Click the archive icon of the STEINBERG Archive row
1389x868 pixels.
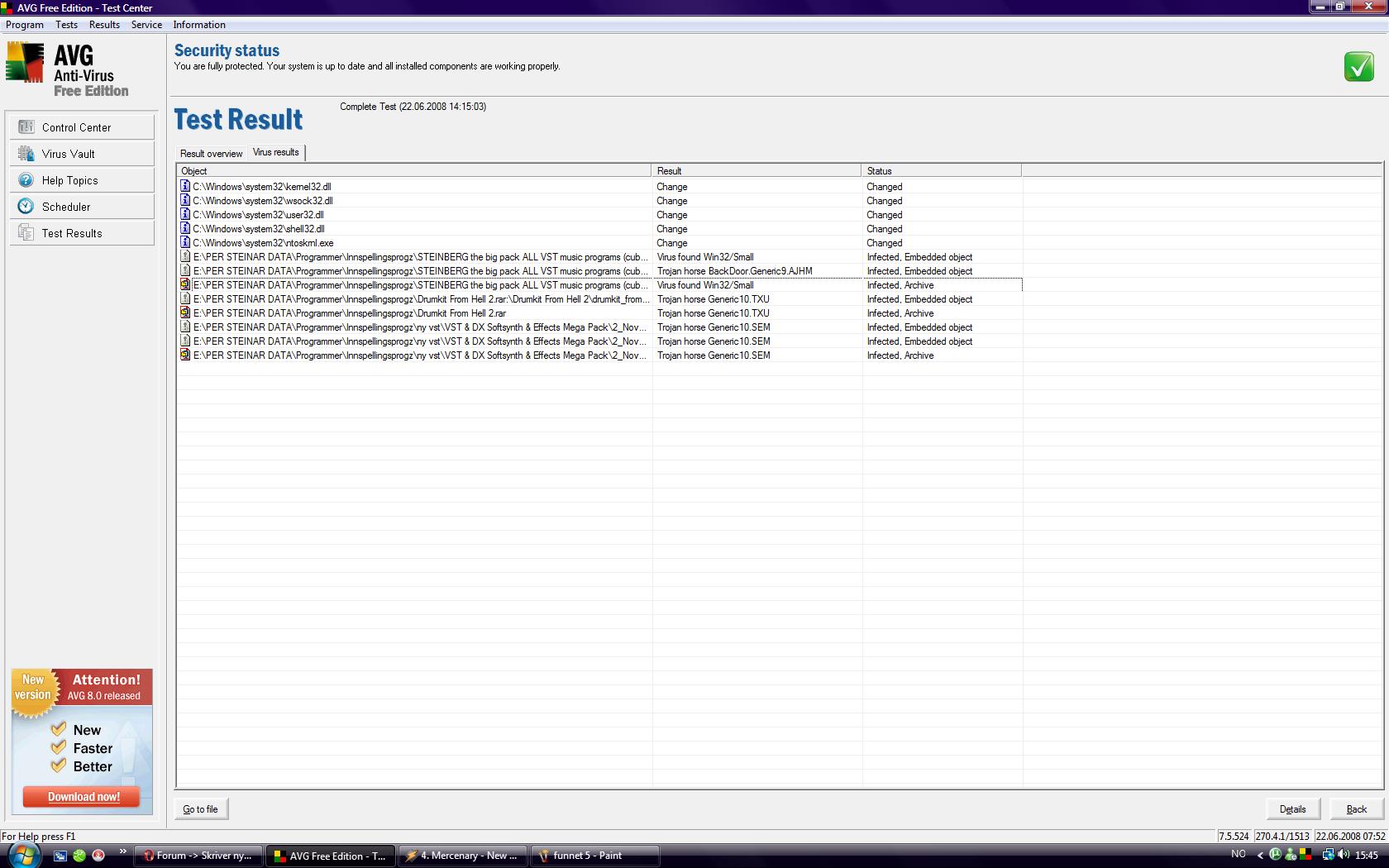coord(185,285)
